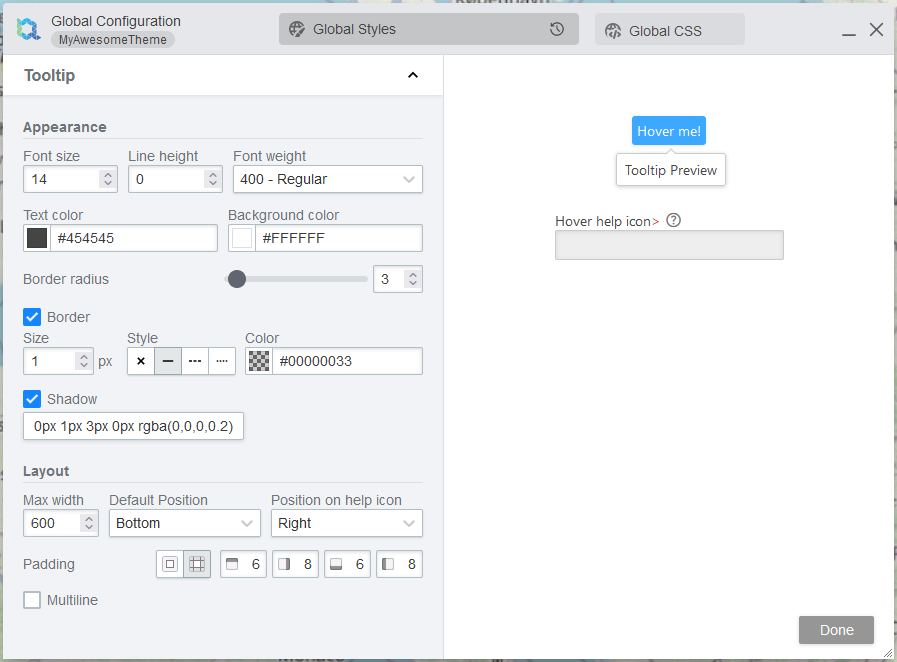The width and height of the screenshot is (897, 662).
Task: Choose uniform padding mode icon
Action: pyautogui.click(x=170, y=564)
